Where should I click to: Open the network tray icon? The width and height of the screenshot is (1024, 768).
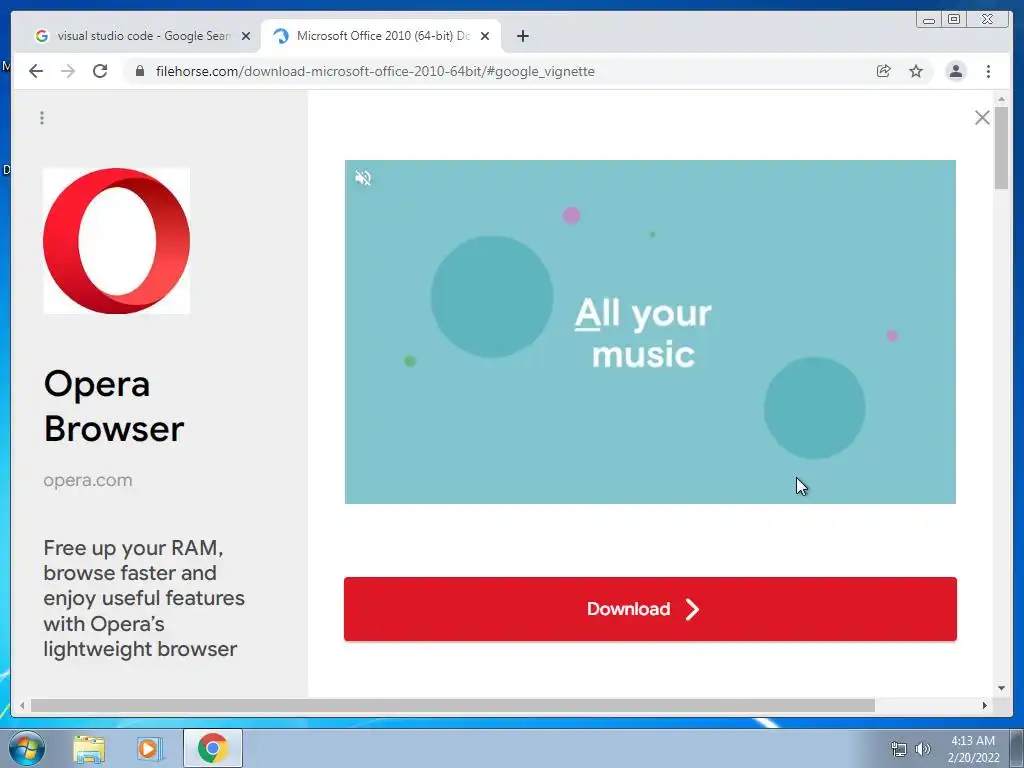(899, 749)
